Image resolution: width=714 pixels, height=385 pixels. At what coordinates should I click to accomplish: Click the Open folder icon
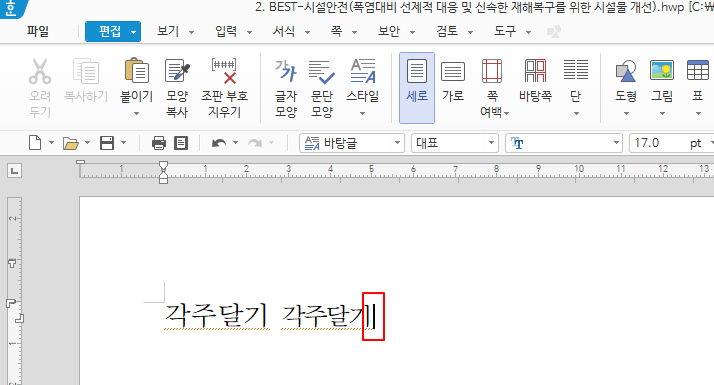coord(71,144)
